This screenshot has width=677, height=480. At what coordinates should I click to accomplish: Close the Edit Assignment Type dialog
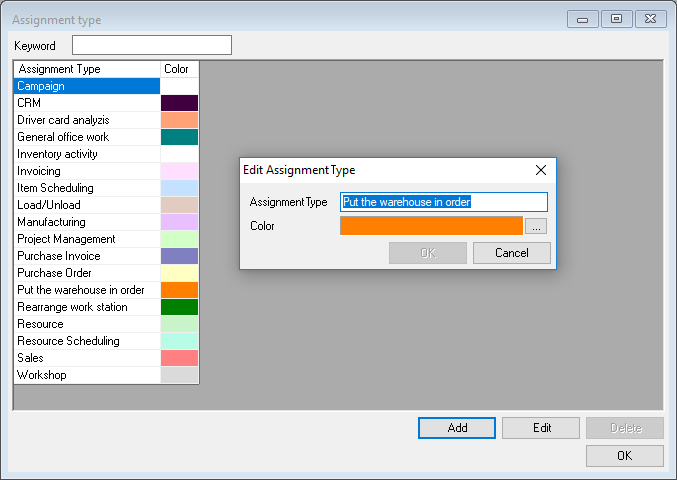(x=541, y=170)
